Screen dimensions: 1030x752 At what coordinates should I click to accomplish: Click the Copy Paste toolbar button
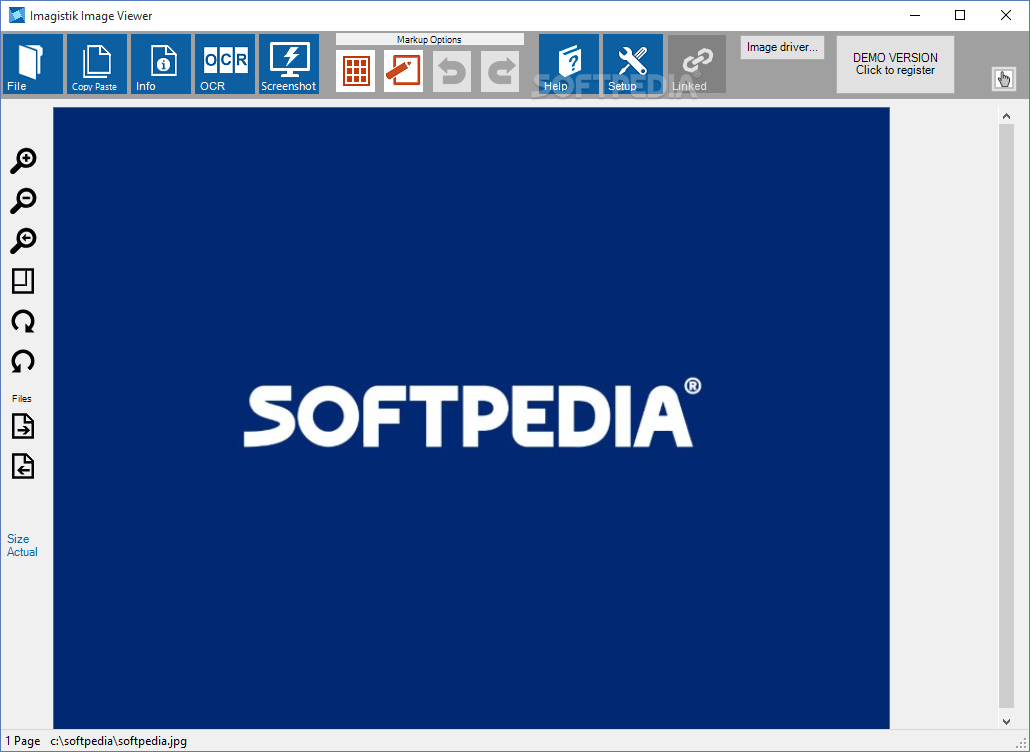click(97, 64)
